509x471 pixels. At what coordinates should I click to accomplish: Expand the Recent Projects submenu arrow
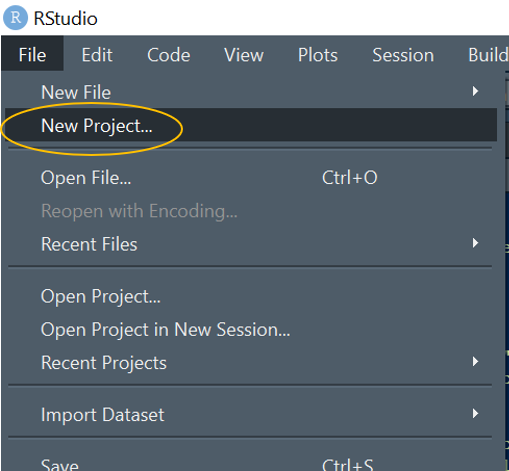[475, 362]
